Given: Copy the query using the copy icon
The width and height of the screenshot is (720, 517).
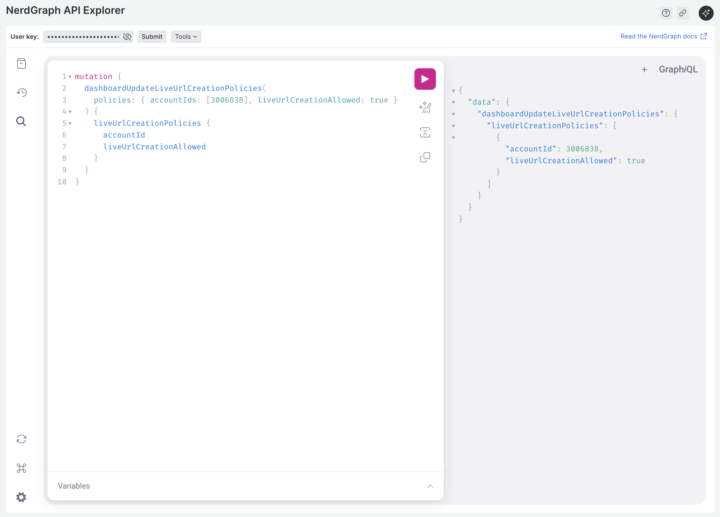Looking at the screenshot, I should point(425,157).
